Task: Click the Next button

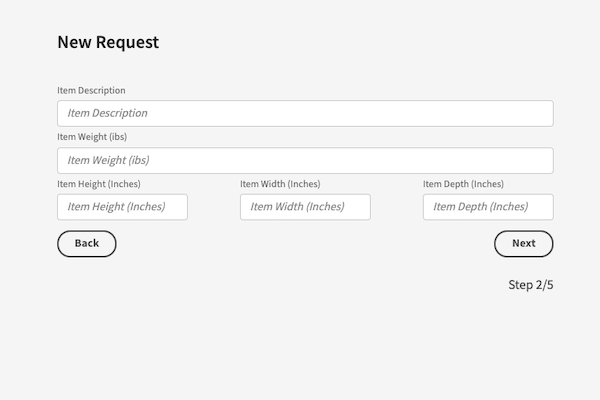Action: tap(524, 243)
